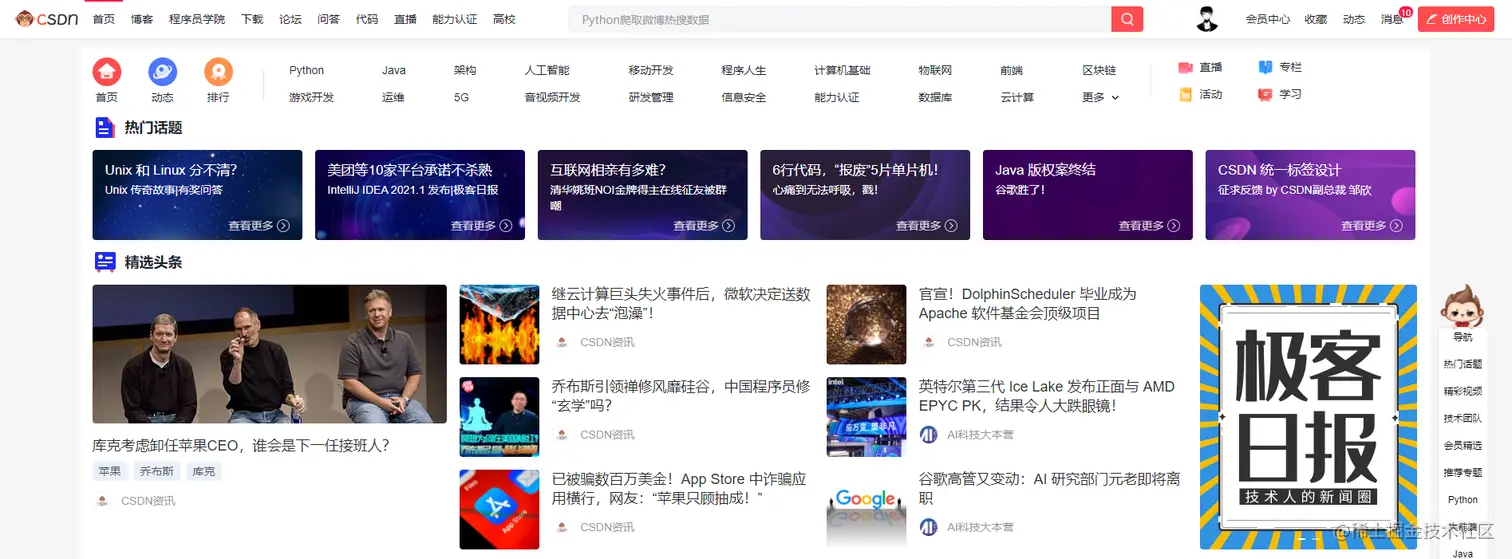Click 数据库 category

(x=935, y=97)
